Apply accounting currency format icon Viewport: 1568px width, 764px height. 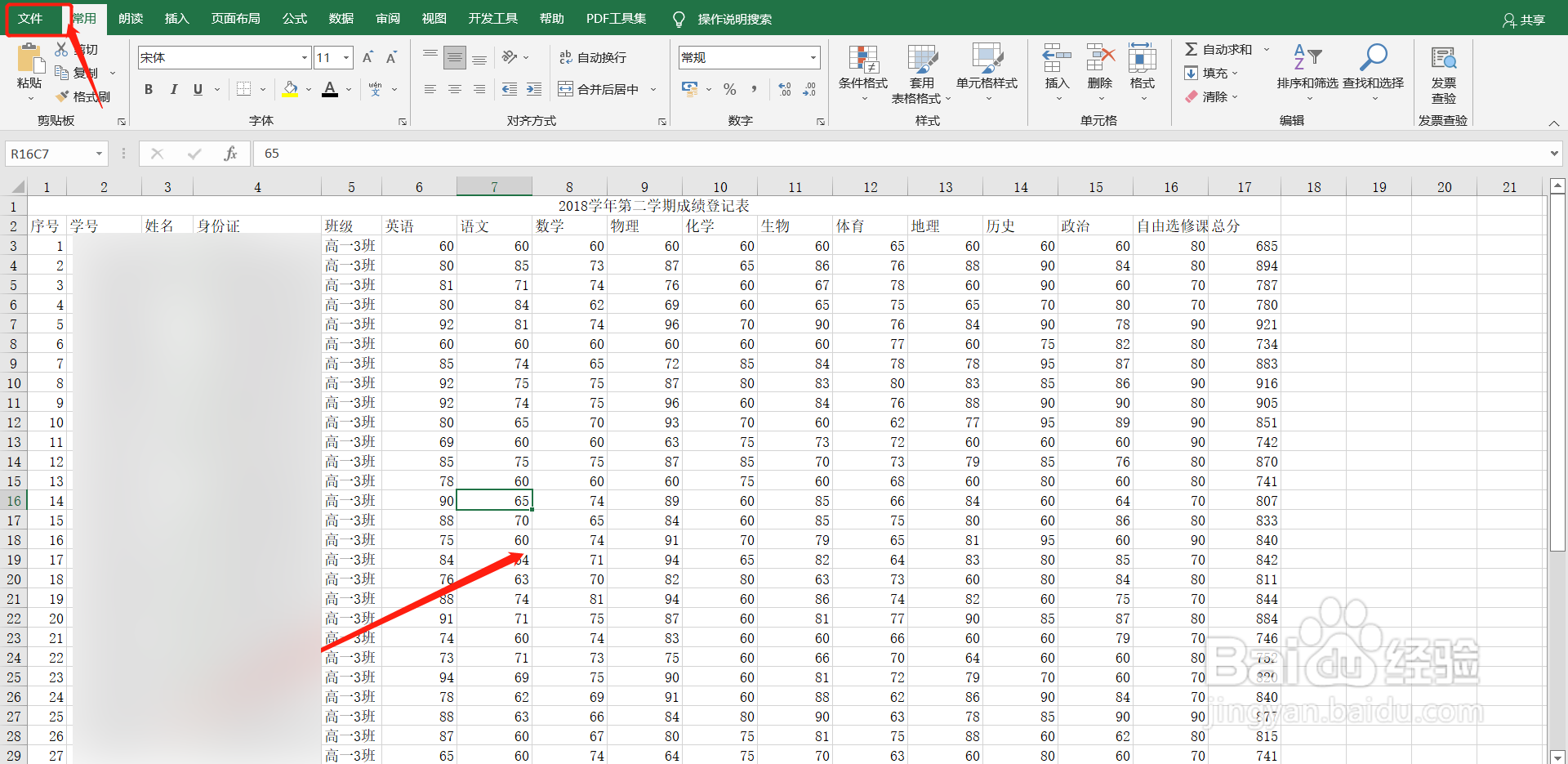690,89
